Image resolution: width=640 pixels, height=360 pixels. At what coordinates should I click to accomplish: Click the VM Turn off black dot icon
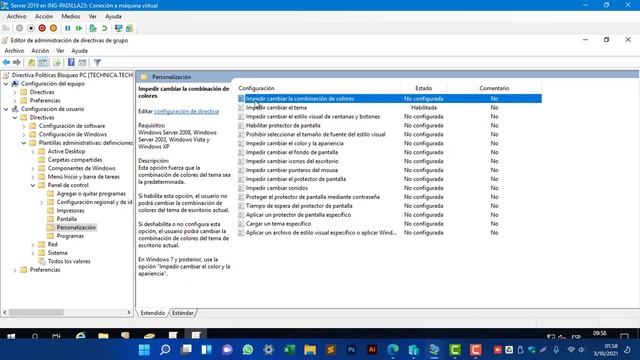pos(31,28)
